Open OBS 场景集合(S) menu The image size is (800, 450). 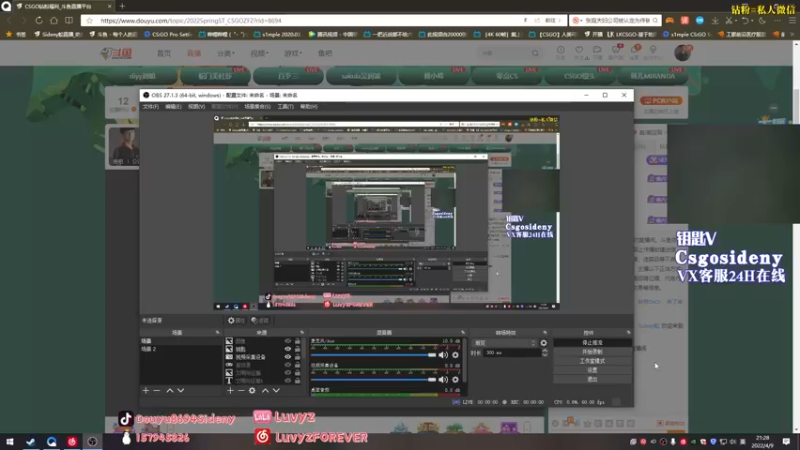[257, 107]
